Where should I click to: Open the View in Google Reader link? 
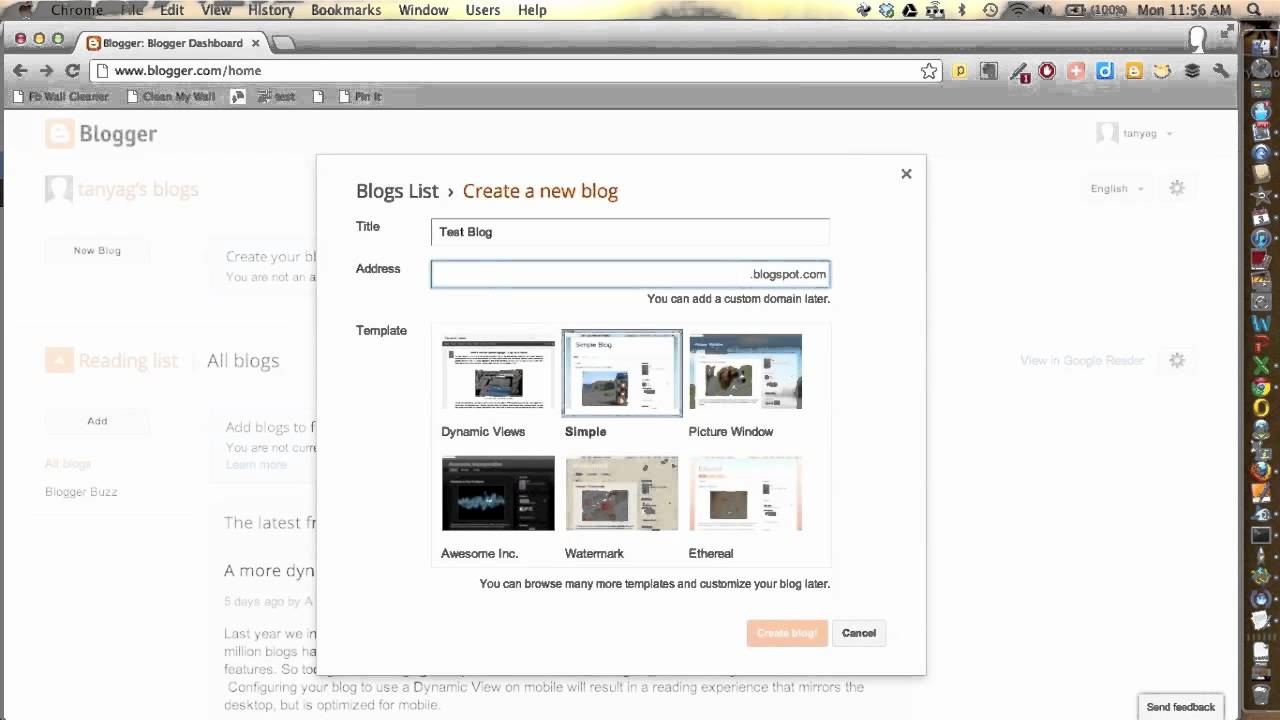(x=1082, y=360)
